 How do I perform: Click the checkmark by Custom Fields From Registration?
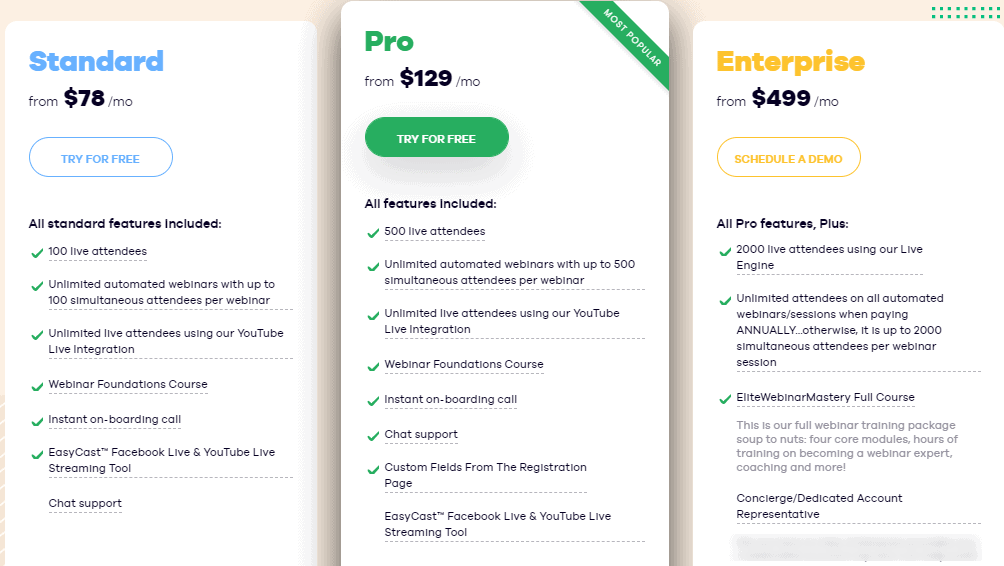(373, 469)
